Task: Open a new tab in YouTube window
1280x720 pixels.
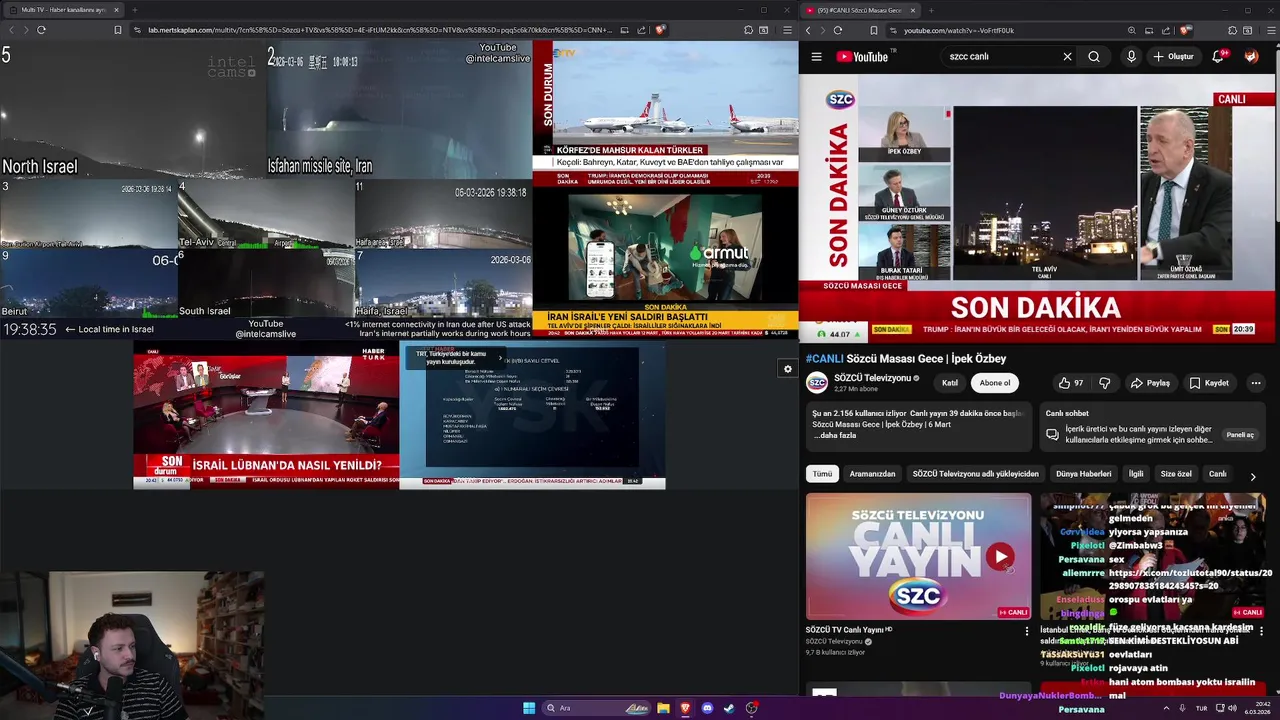Action: (931, 10)
